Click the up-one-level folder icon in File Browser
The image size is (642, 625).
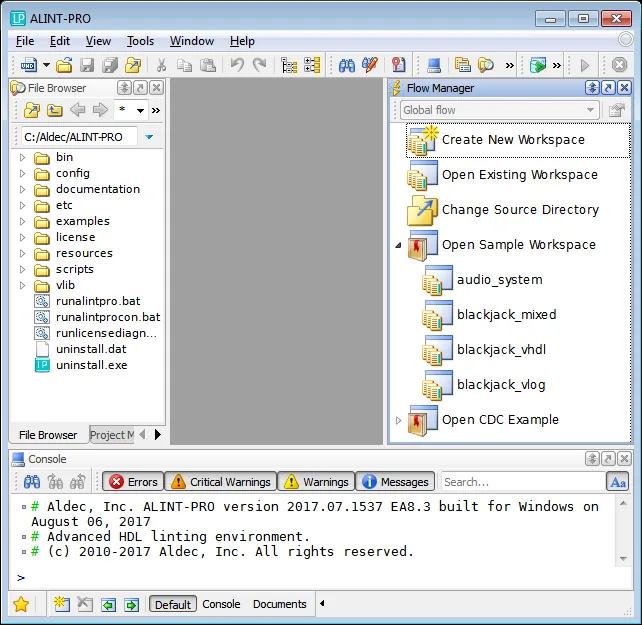[54, 110]
